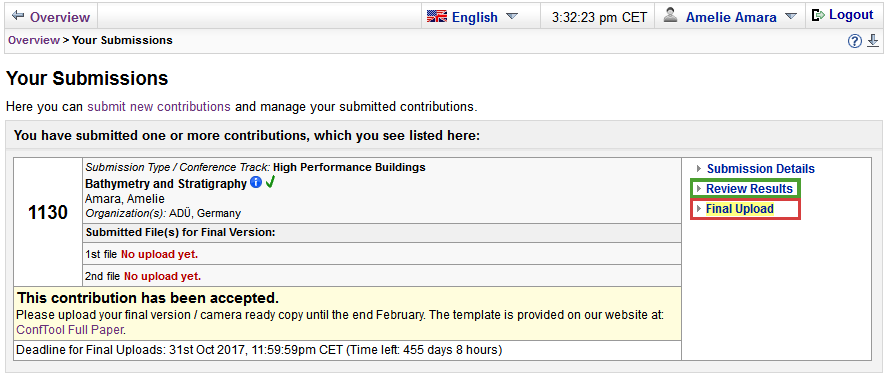Expand the English language dropdown arrow
The height and width of the screenshot is (382, 888).
(512, 16)
